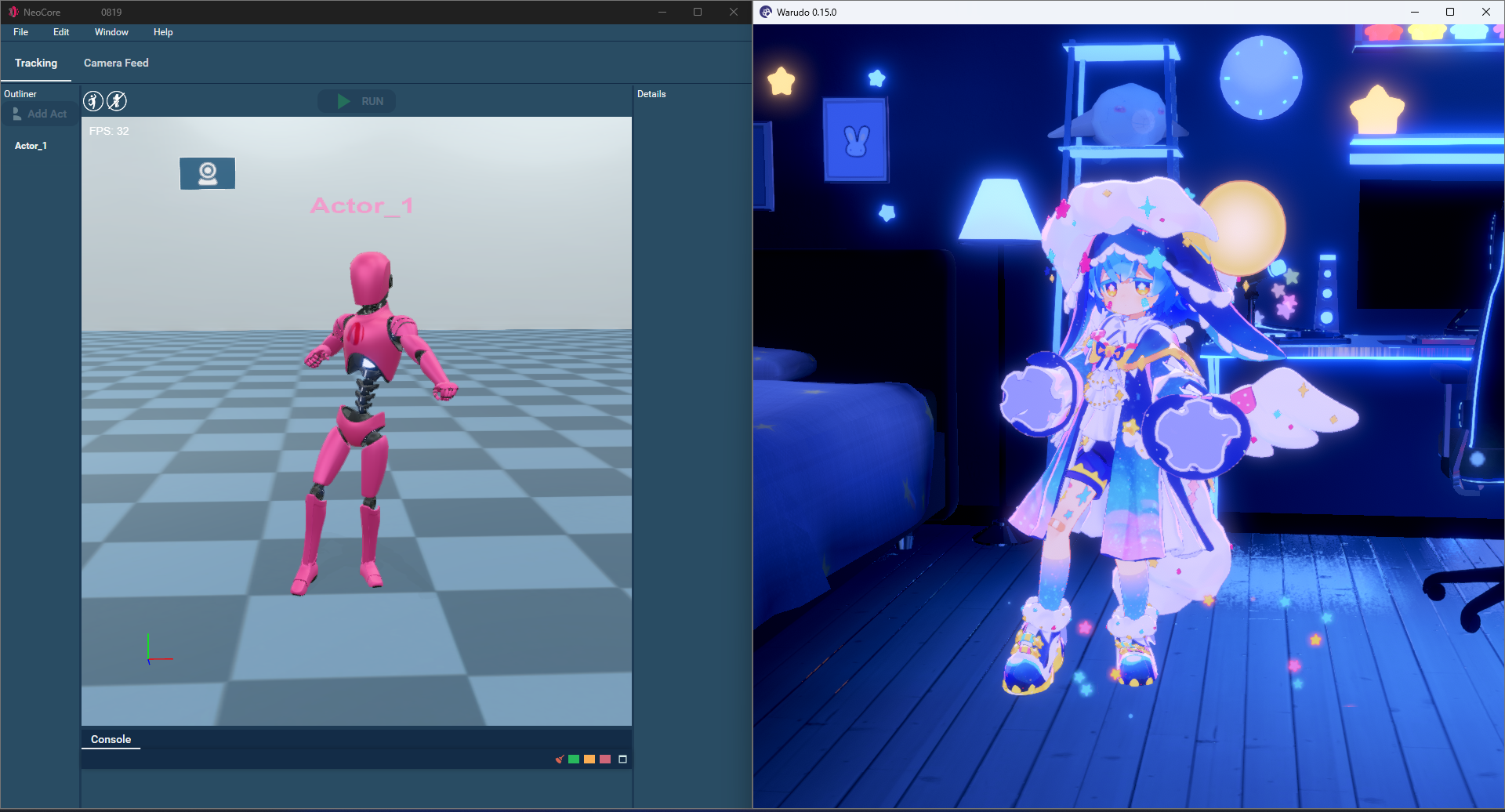This screenshot has width=1505, height=812.
Task: Click the pink Actor_1 label in the viewport
Action: 361,205
